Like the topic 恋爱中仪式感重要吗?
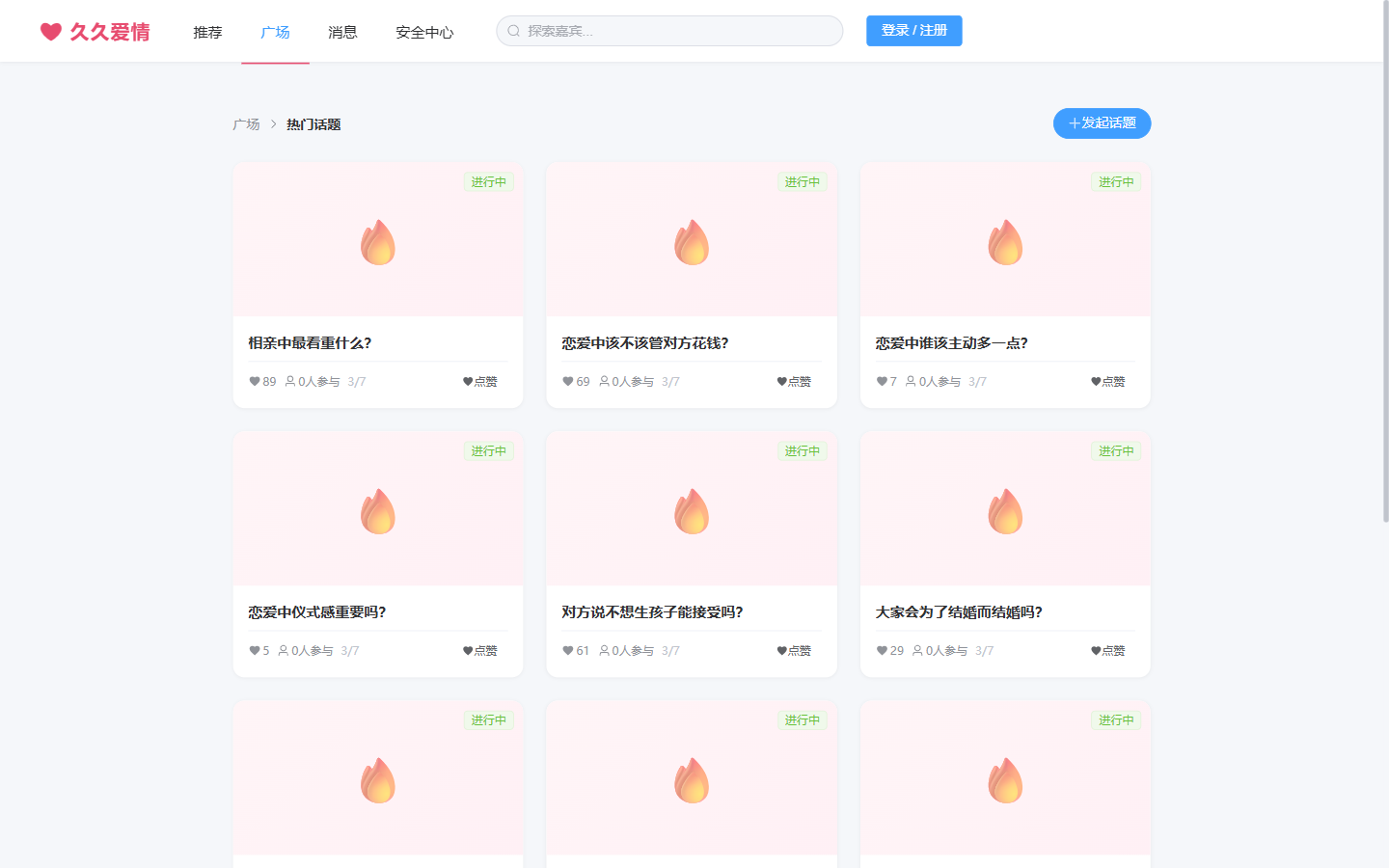 [480, 651]
